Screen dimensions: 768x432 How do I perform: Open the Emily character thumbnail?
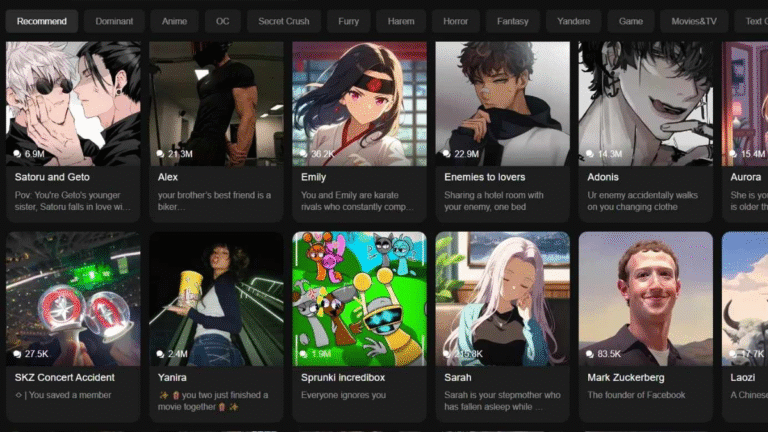(360, 103)
